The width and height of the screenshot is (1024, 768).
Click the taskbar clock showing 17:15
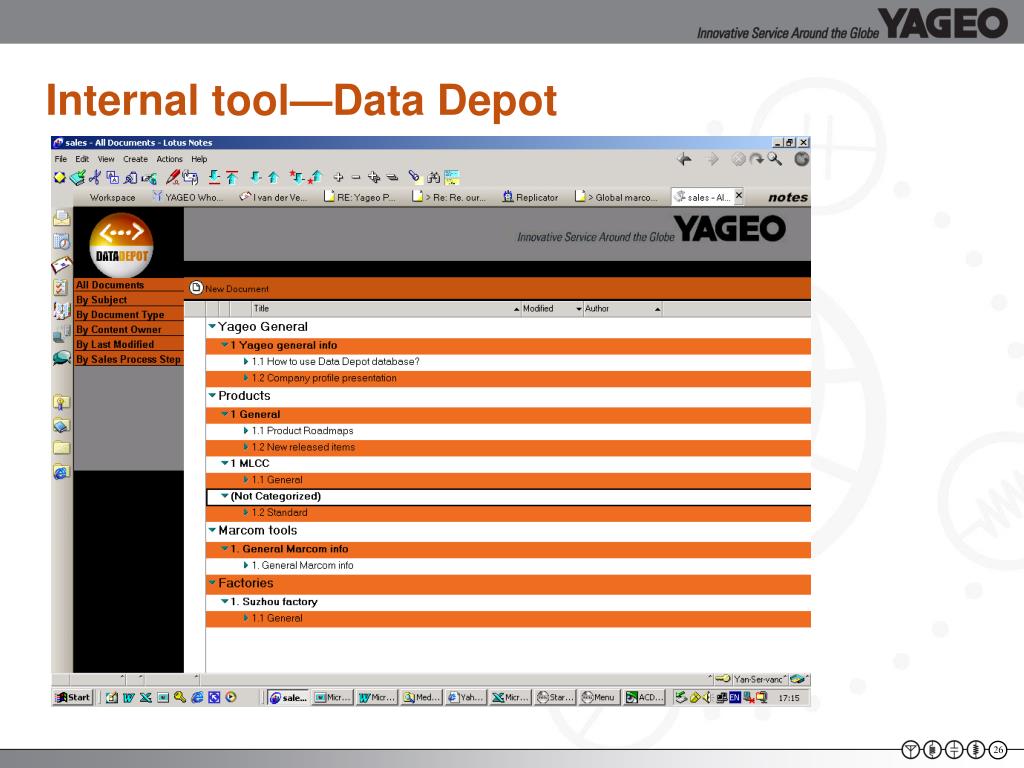tap(789, 698)
